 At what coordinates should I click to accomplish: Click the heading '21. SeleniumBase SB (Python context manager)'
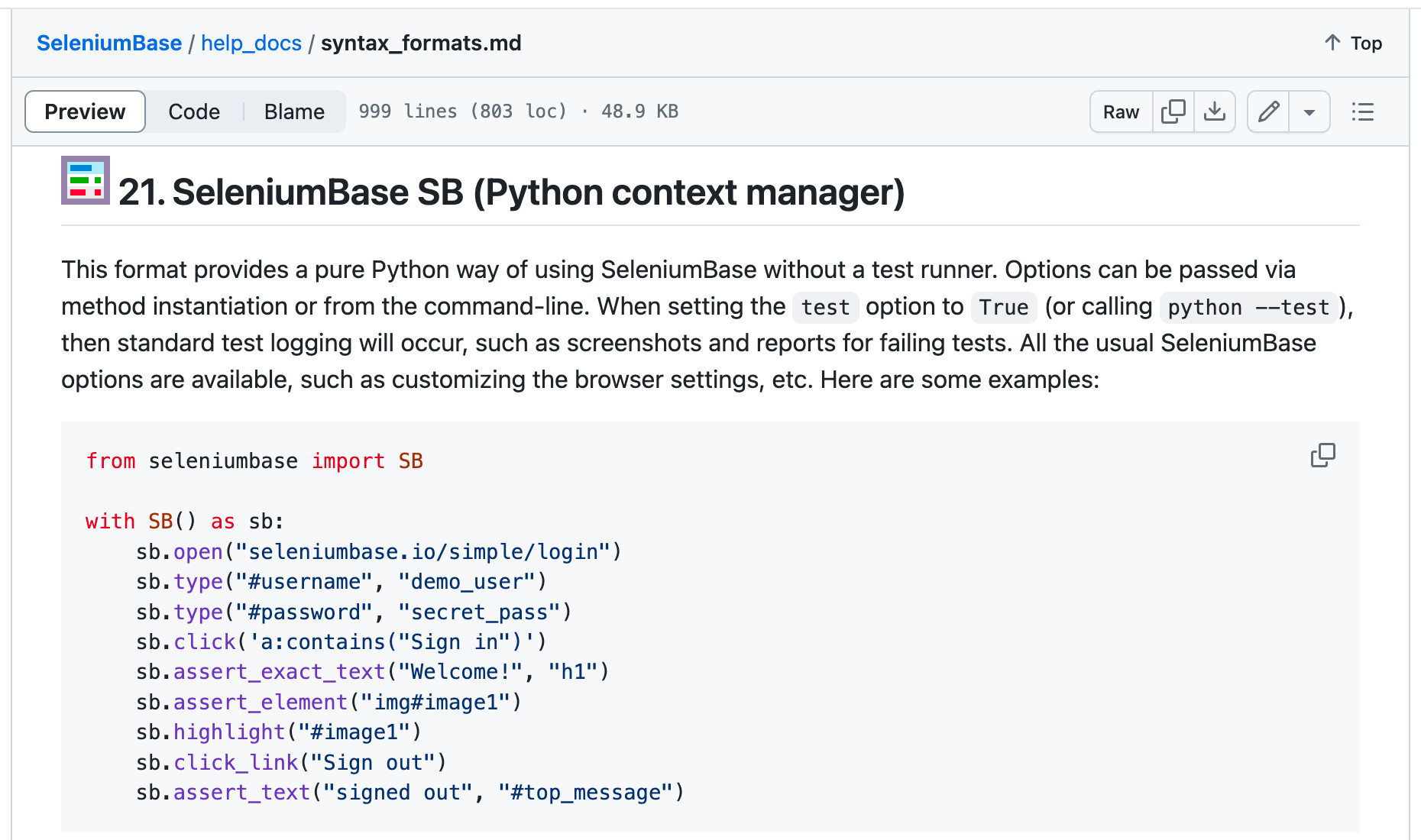pyautogui.click(x=511, y=192)
